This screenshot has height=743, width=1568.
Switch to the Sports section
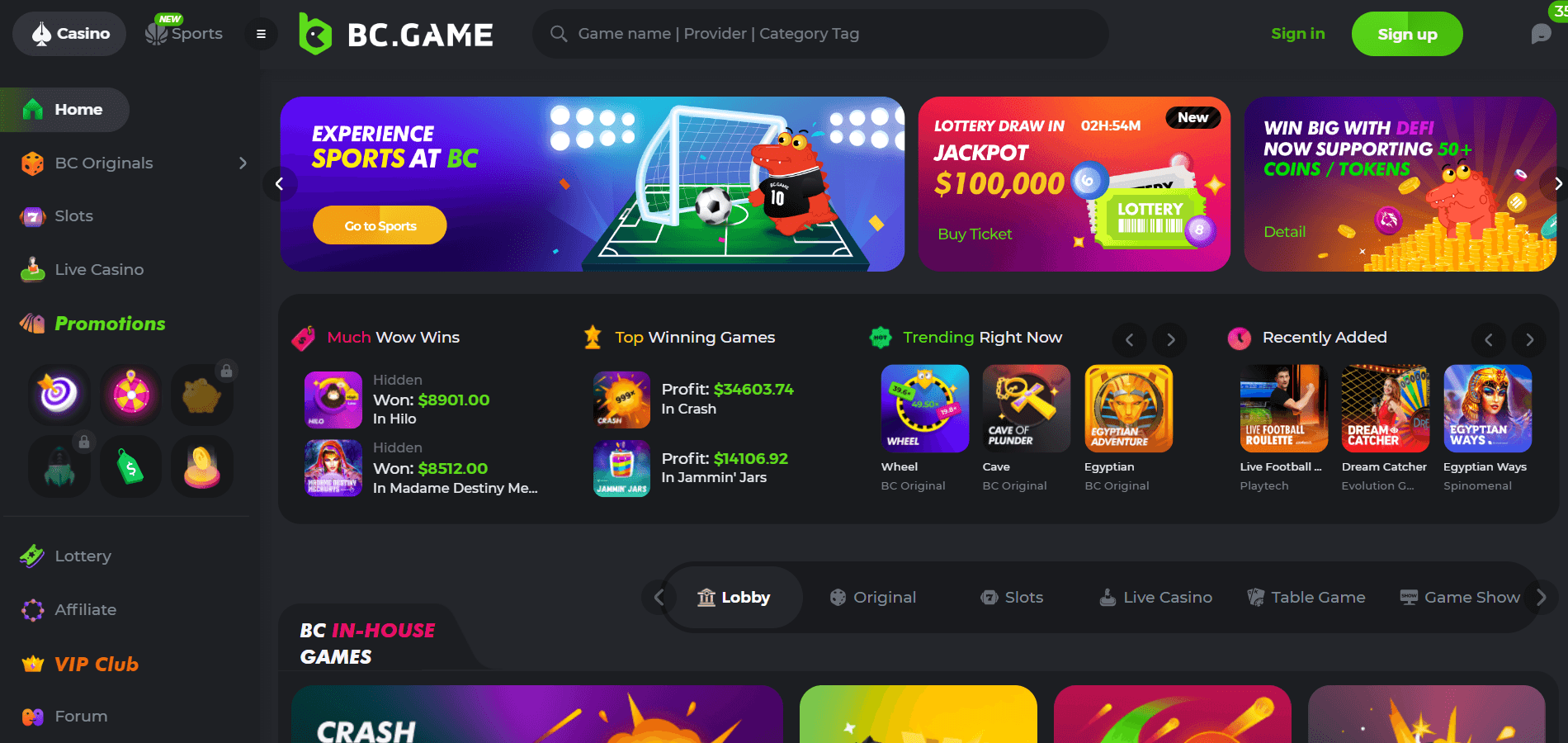184,34
